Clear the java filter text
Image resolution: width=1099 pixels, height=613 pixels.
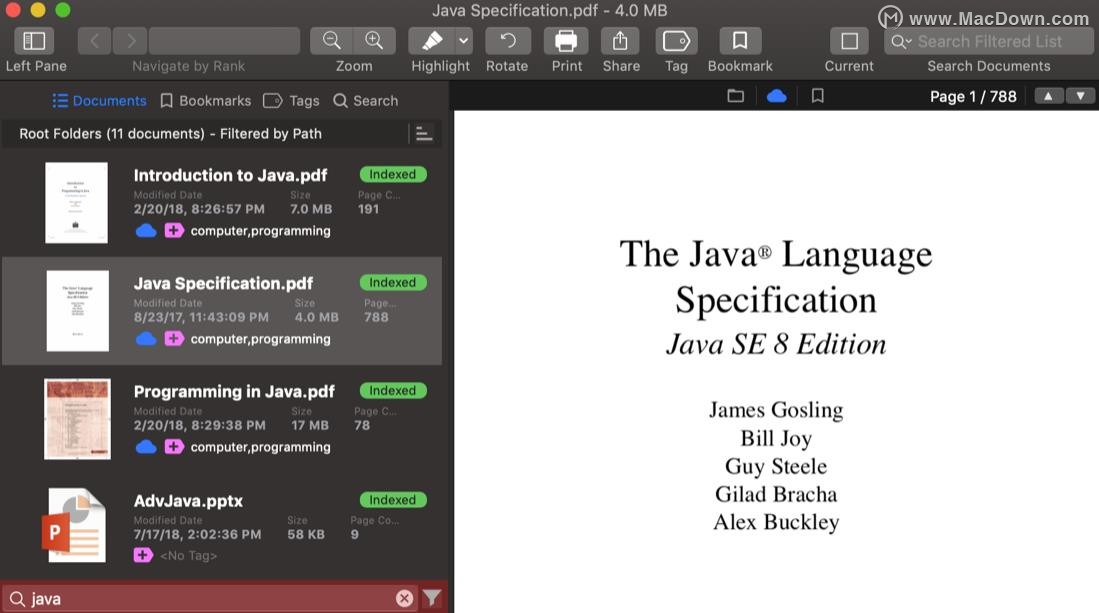404,598
